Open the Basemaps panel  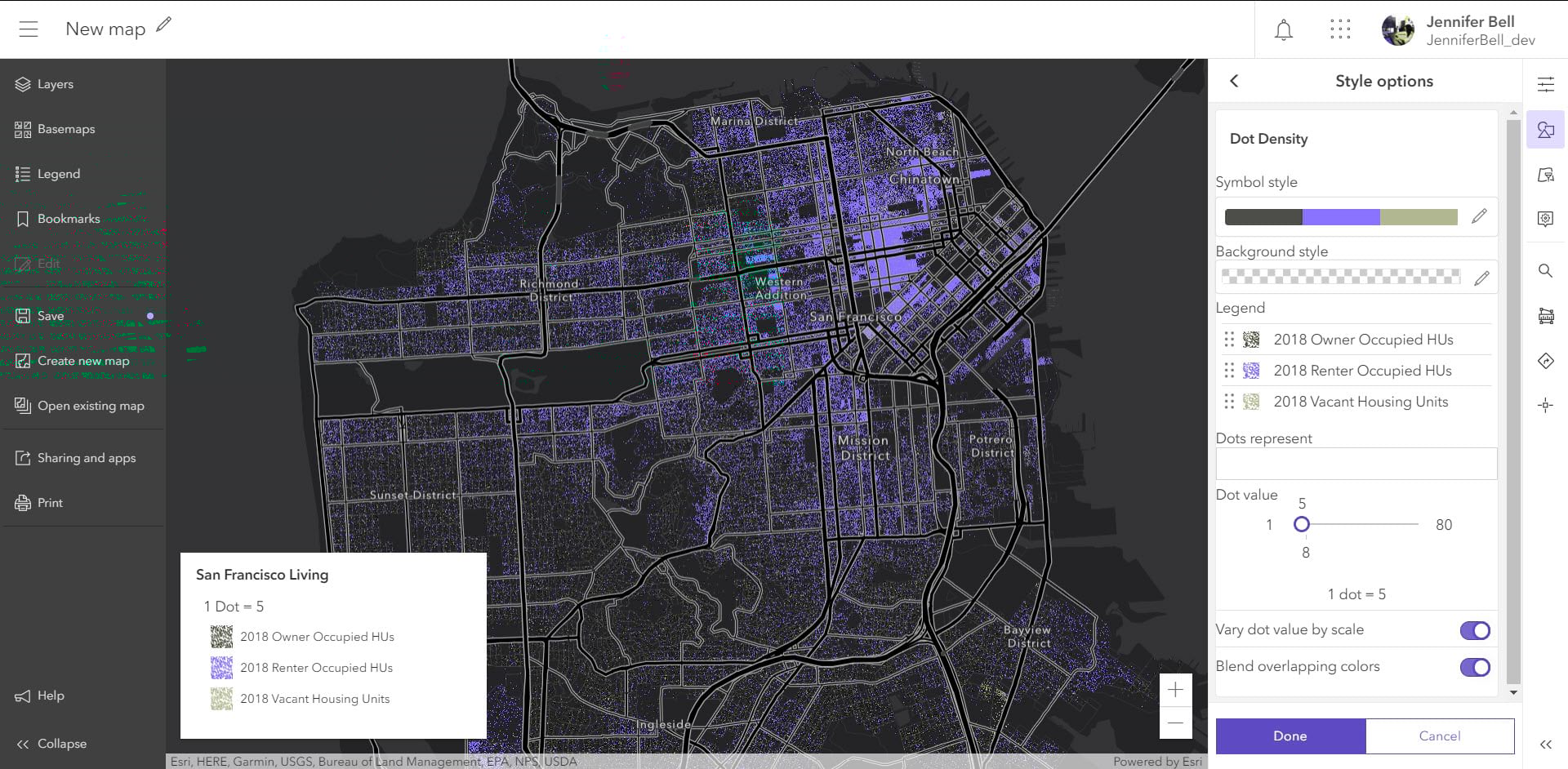[x=65, y=129]
